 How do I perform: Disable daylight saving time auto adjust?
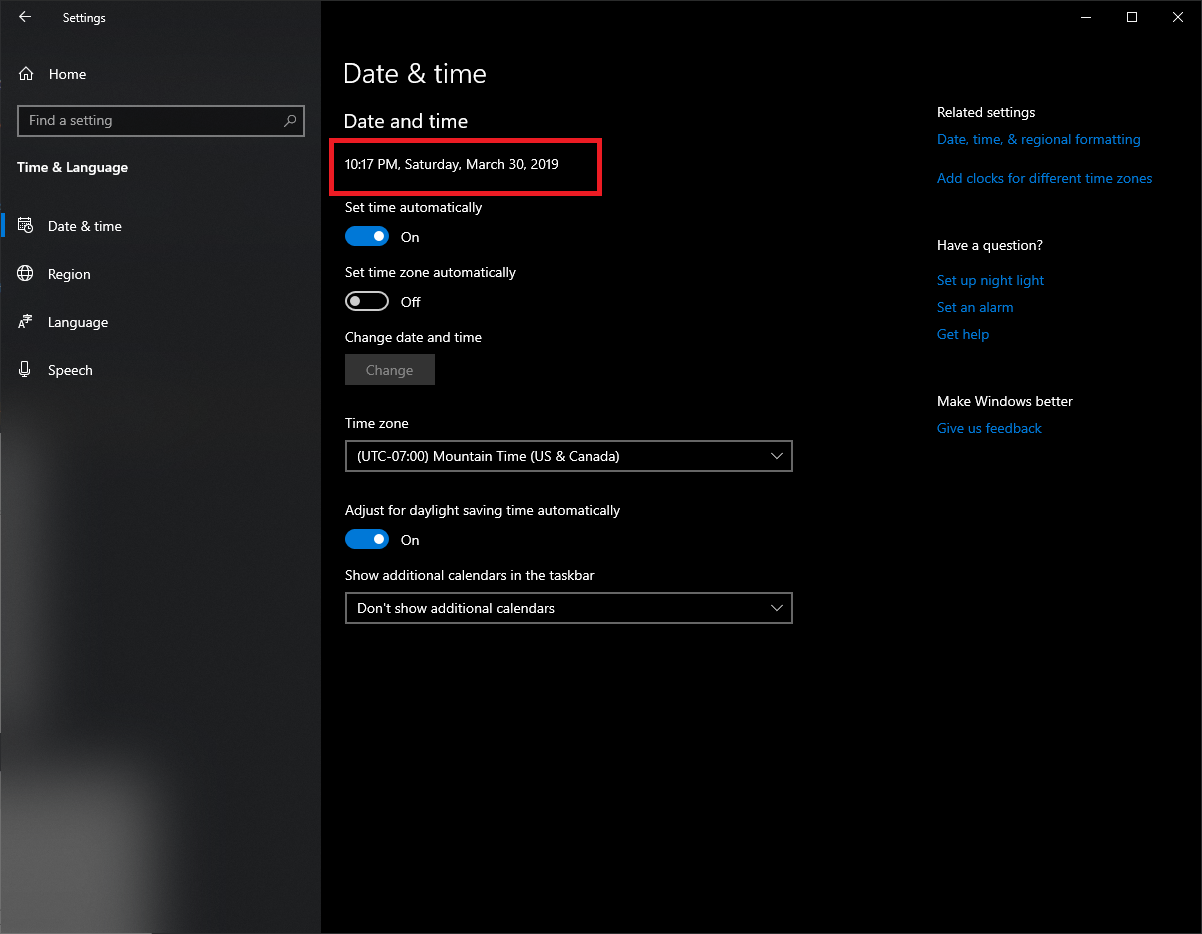367,540
